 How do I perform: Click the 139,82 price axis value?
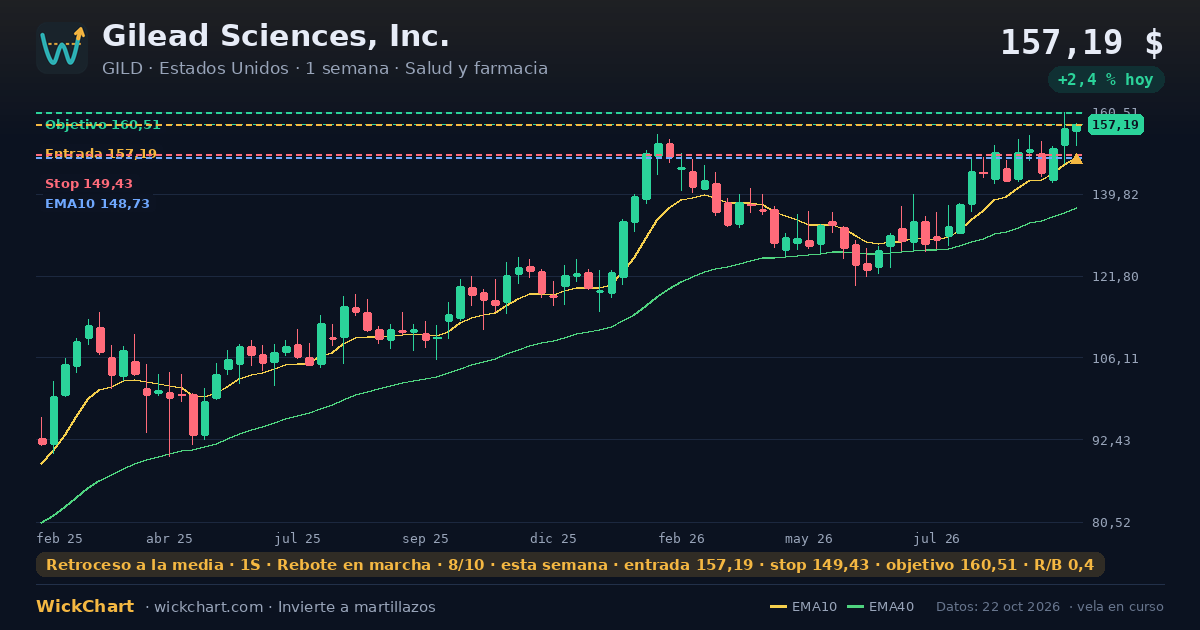(x=1116, y=194)
